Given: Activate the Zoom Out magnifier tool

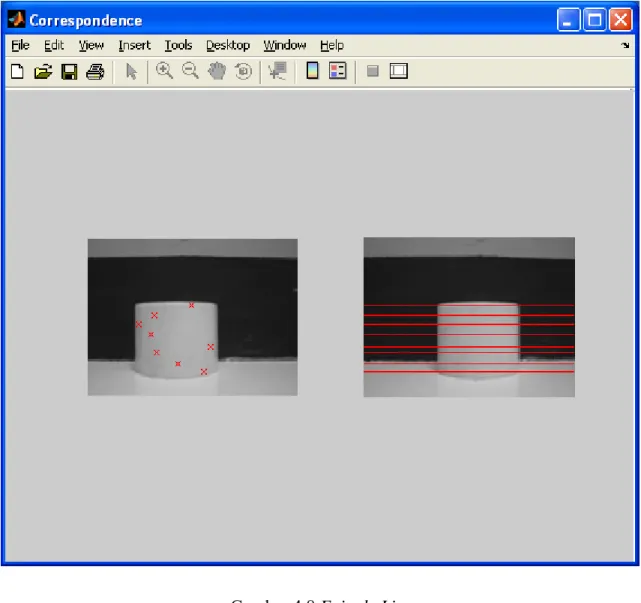Looking at the screenshot, I should 190,71.
